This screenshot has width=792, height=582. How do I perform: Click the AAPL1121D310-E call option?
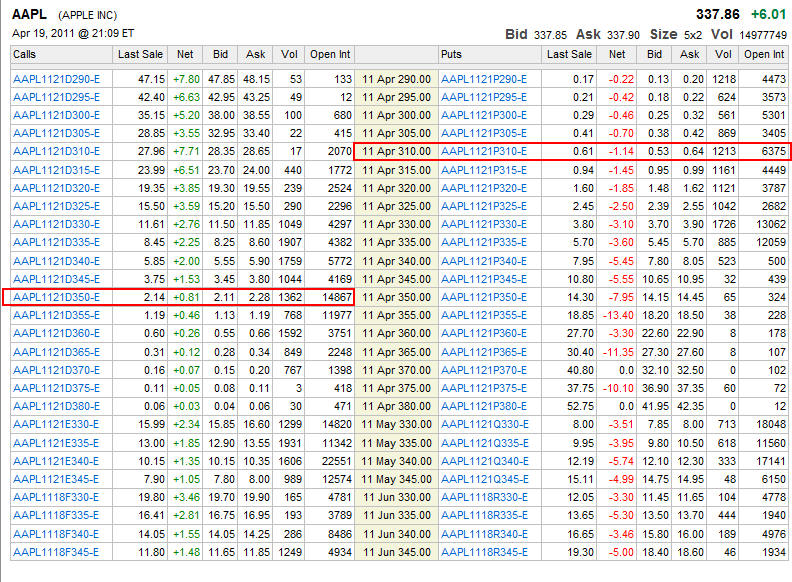57,151
